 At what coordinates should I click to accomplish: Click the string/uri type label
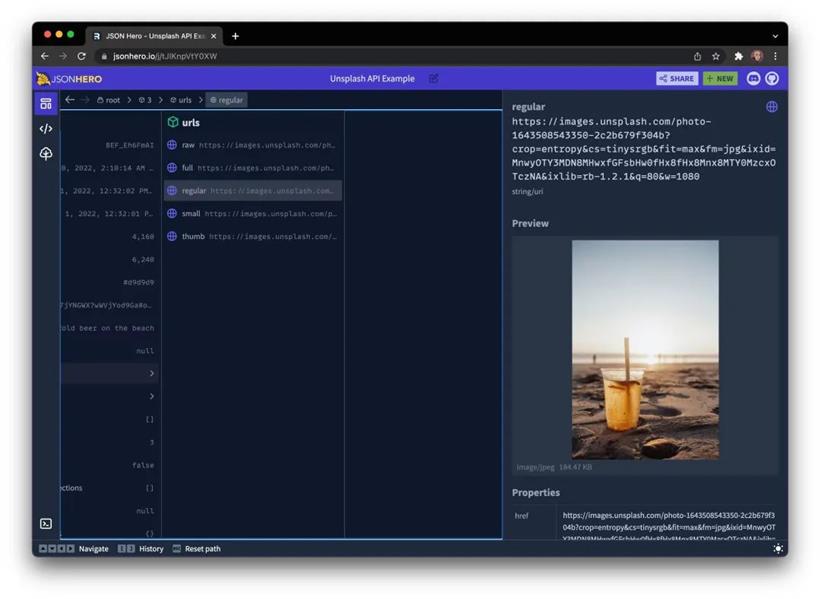coord(527,191)
